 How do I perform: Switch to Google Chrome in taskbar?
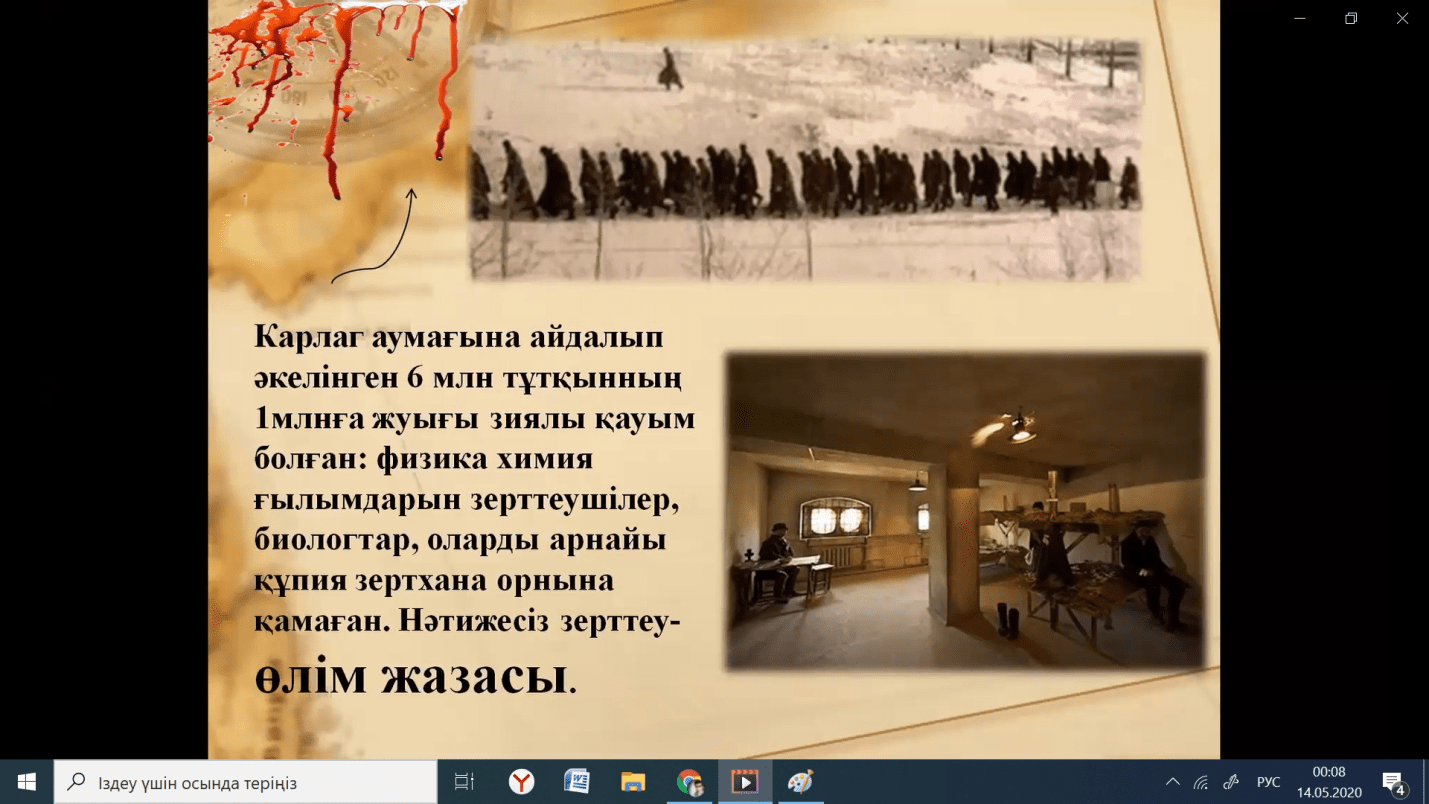689,782
